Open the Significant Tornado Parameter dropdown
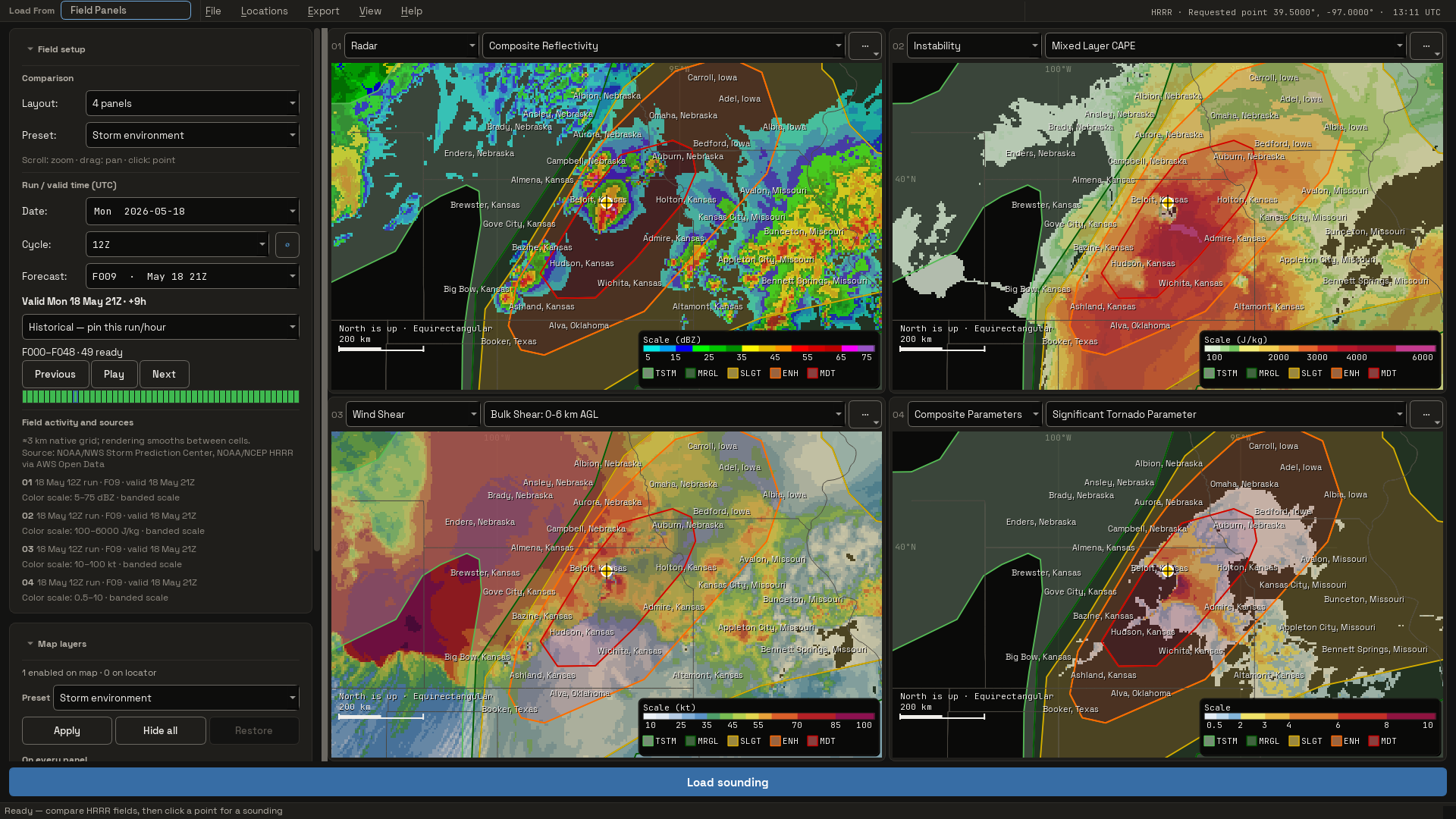Screen dimensions: 1456x819 click(1225, 415)
